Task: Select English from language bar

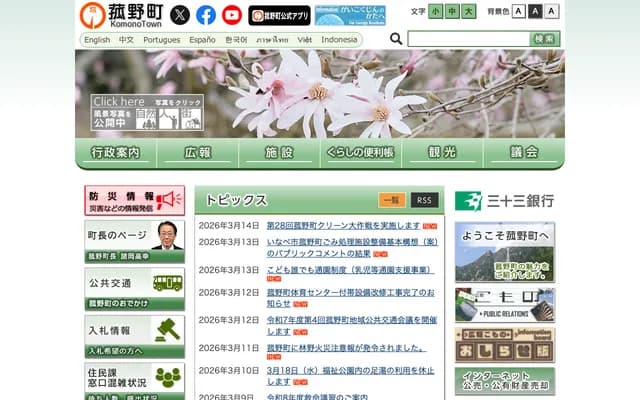Action: 97,40
